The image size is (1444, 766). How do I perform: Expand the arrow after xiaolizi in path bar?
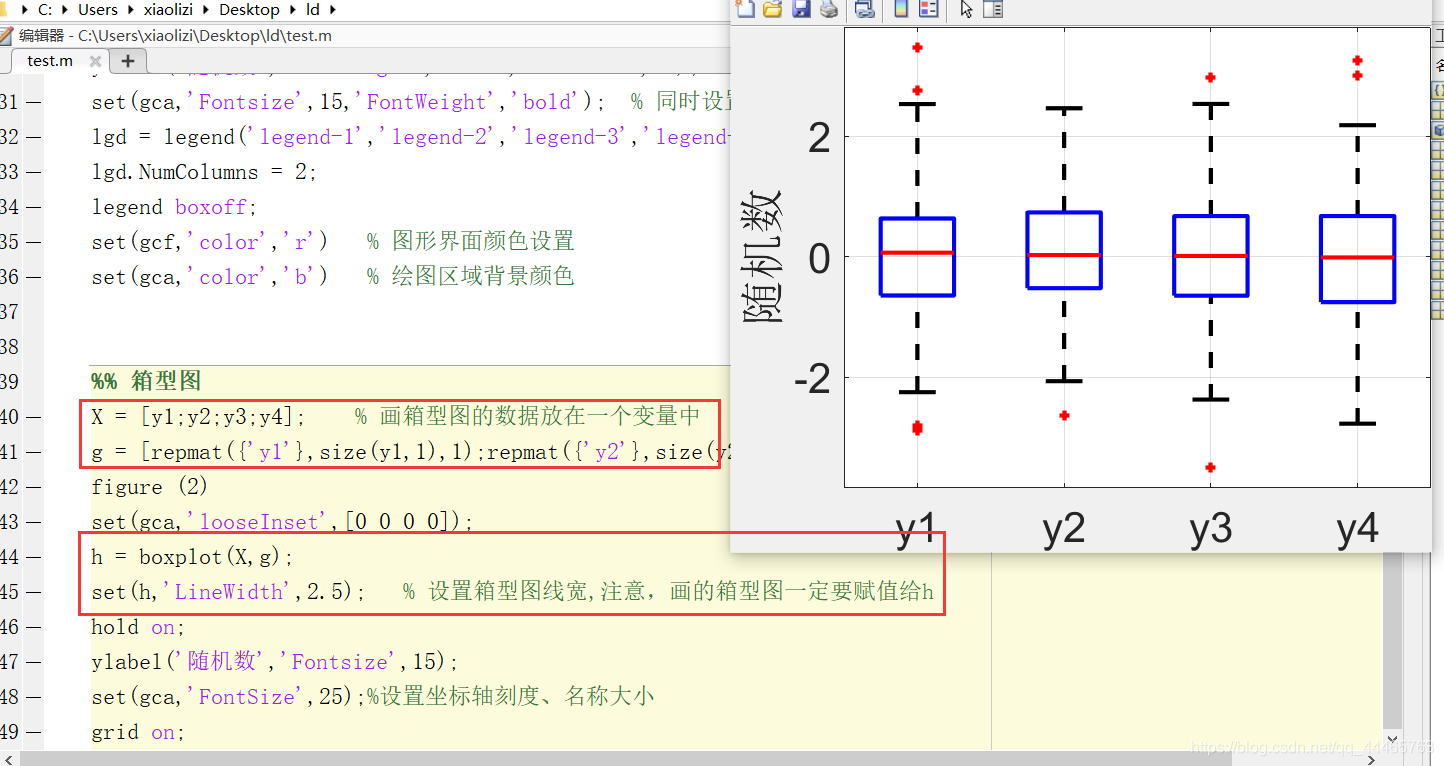tap(208, 10)
